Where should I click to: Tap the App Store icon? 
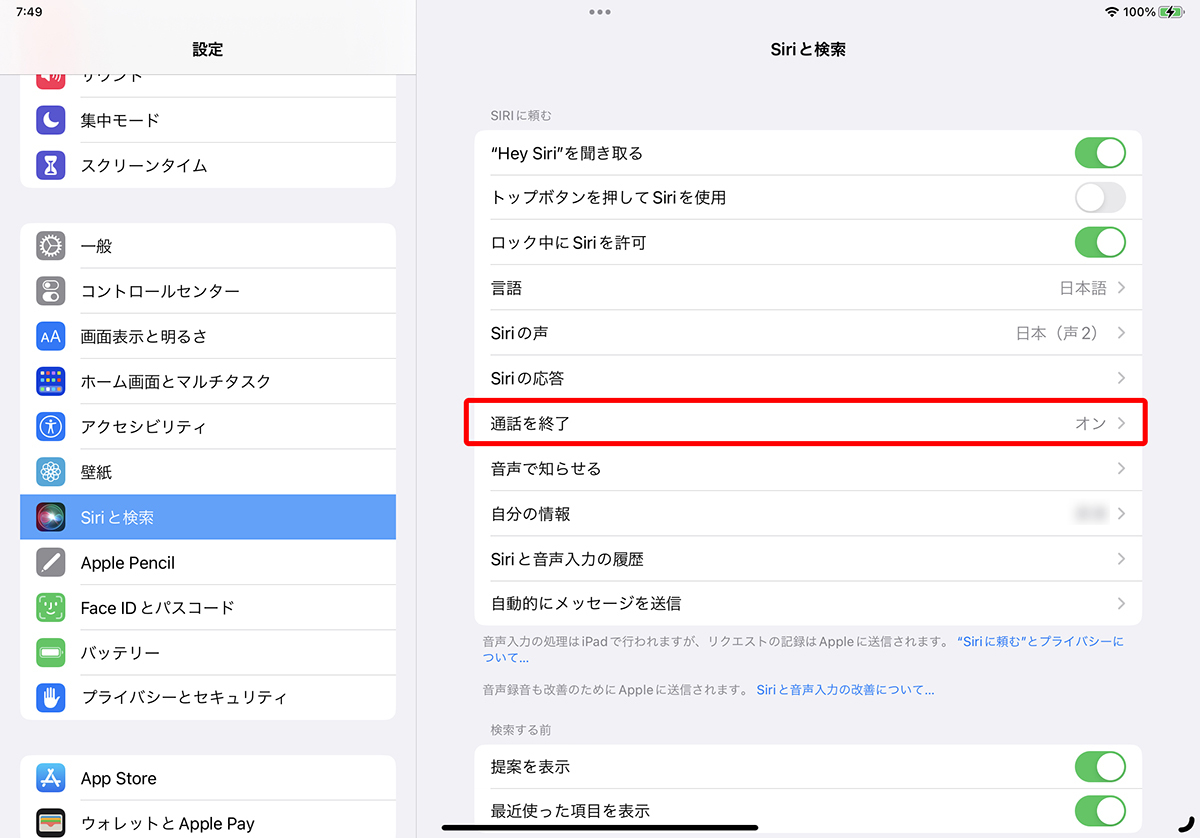(51, 778)
